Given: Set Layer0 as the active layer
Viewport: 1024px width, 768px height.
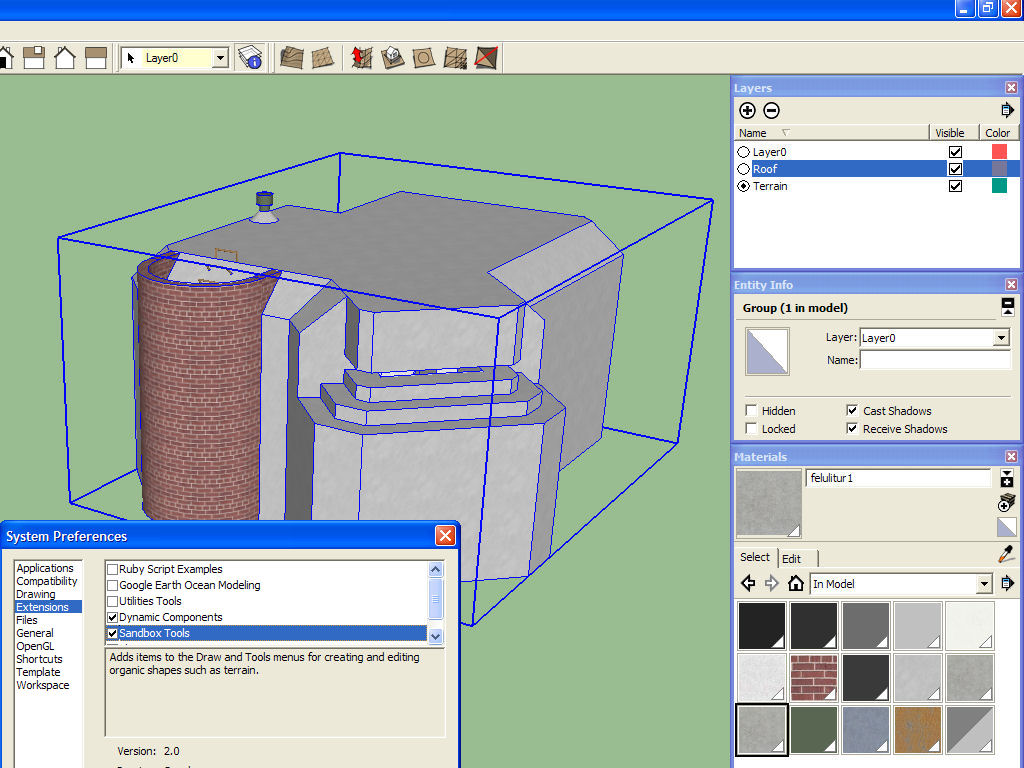Looking at the screenshot, I should 743,152.
